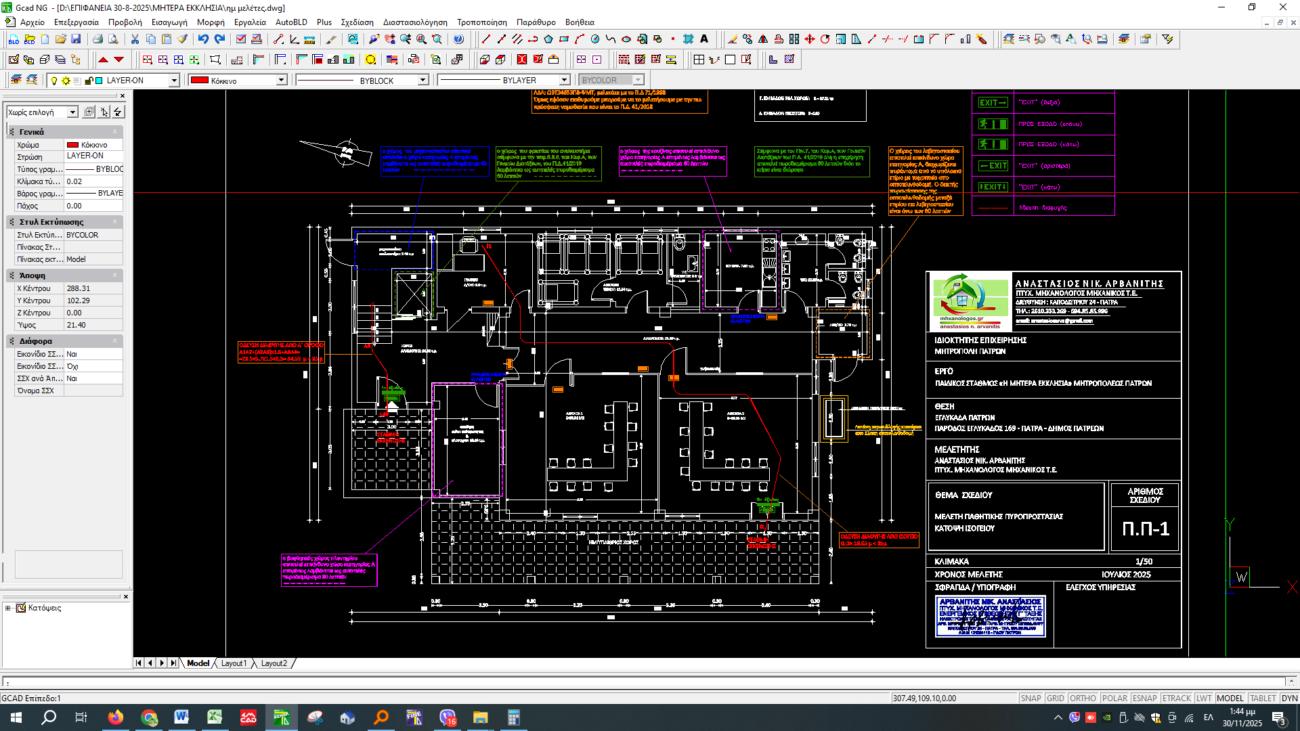Open the Σχεδίαση menu

[357, 22]
